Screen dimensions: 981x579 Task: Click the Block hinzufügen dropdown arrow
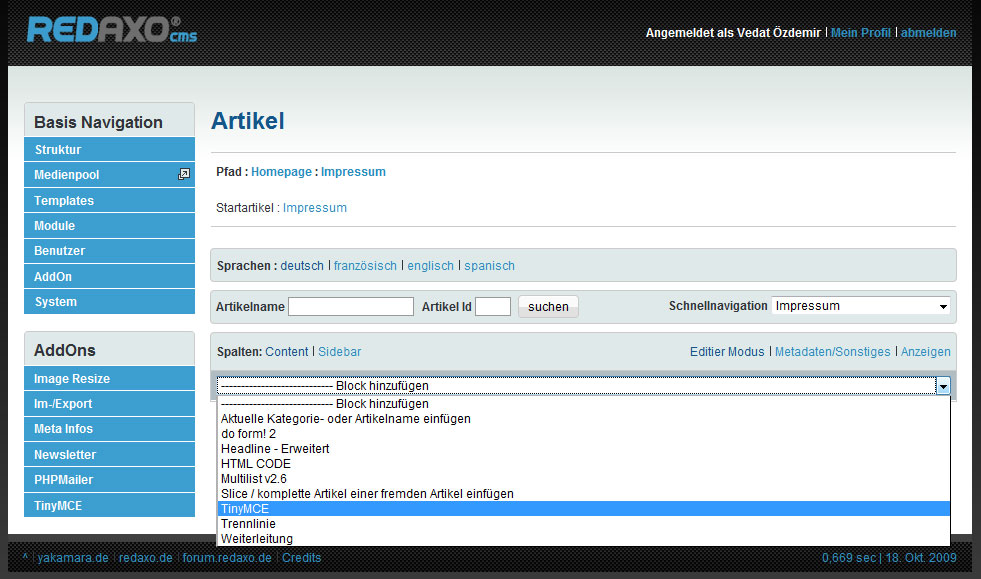[941, 385]
